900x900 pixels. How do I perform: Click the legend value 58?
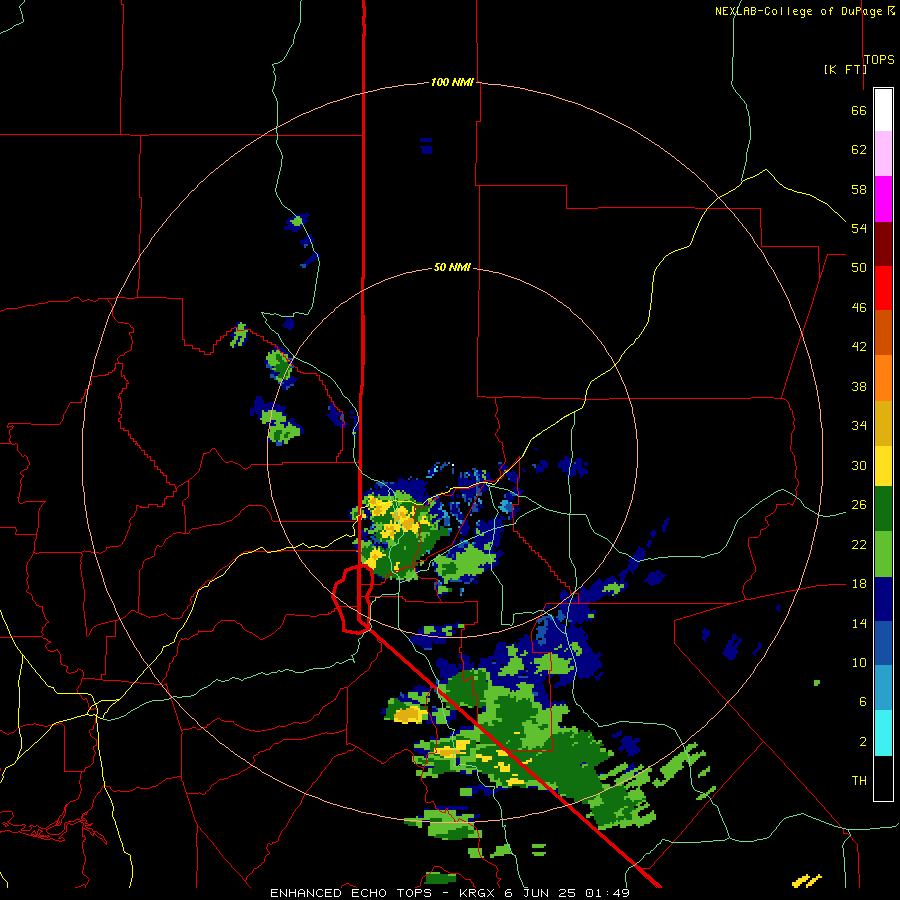(859, 190)
